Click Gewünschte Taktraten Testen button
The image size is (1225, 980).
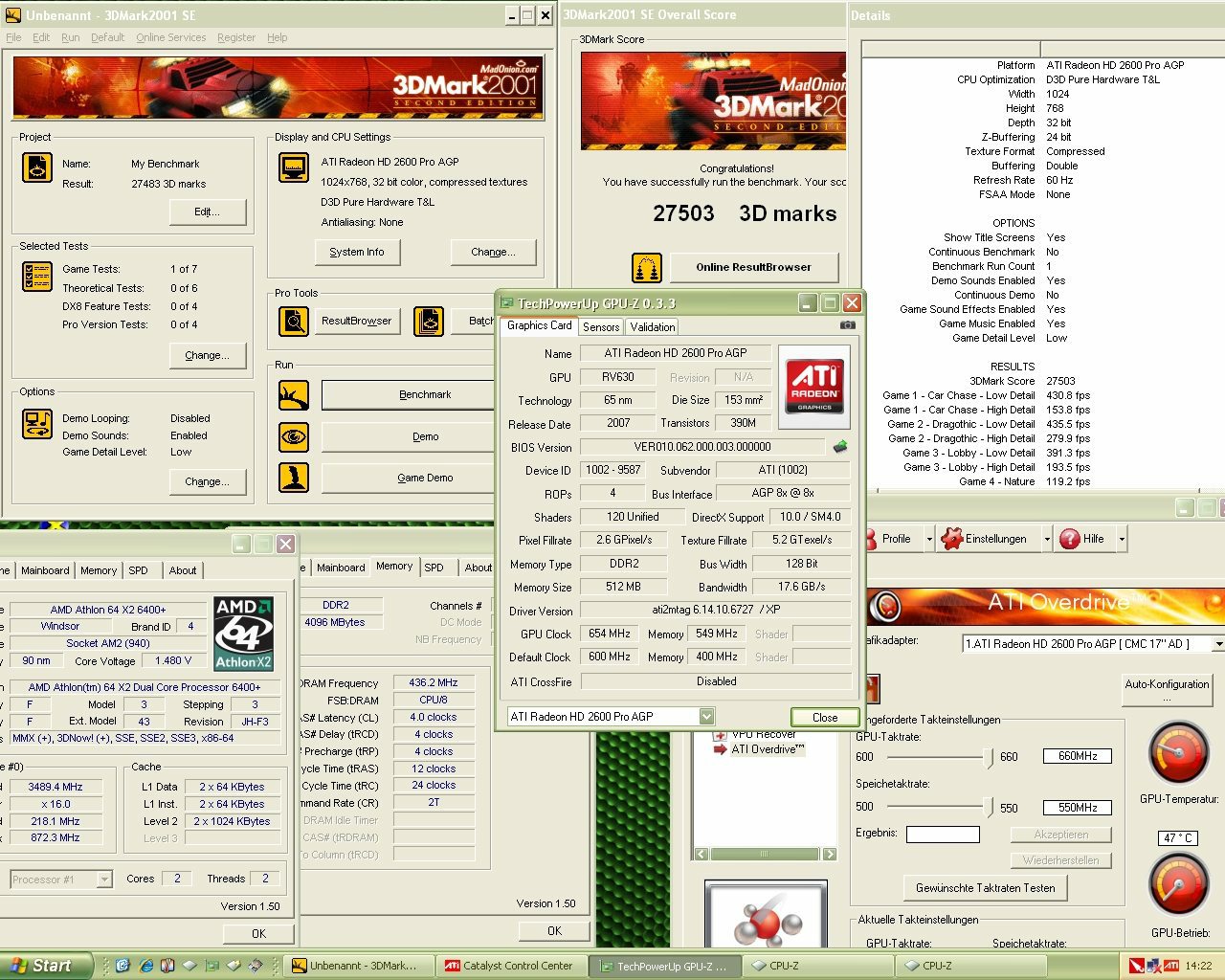(x=986, y=887)
